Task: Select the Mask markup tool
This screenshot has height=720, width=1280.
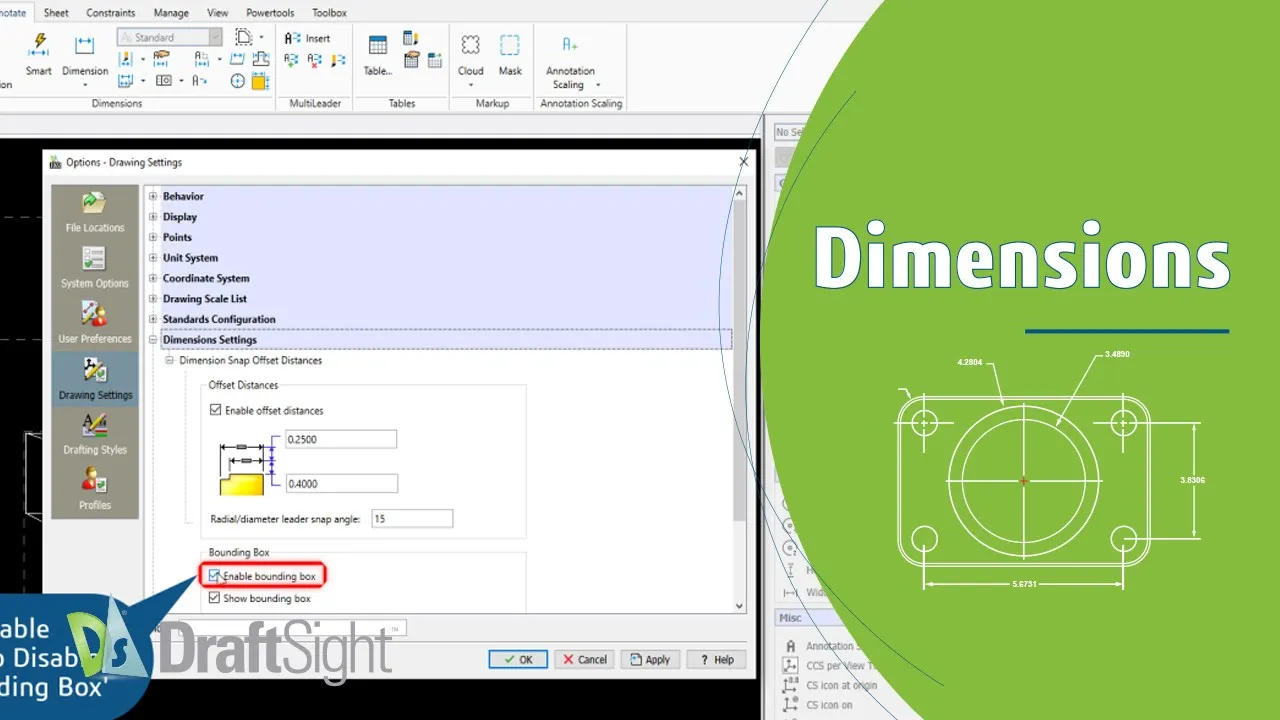Action: pyautogui.click(x=510, y=54)
